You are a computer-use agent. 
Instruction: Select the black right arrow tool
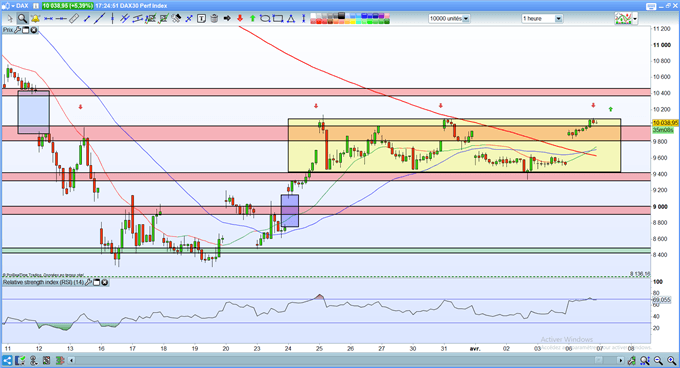(x=227, y=19)
